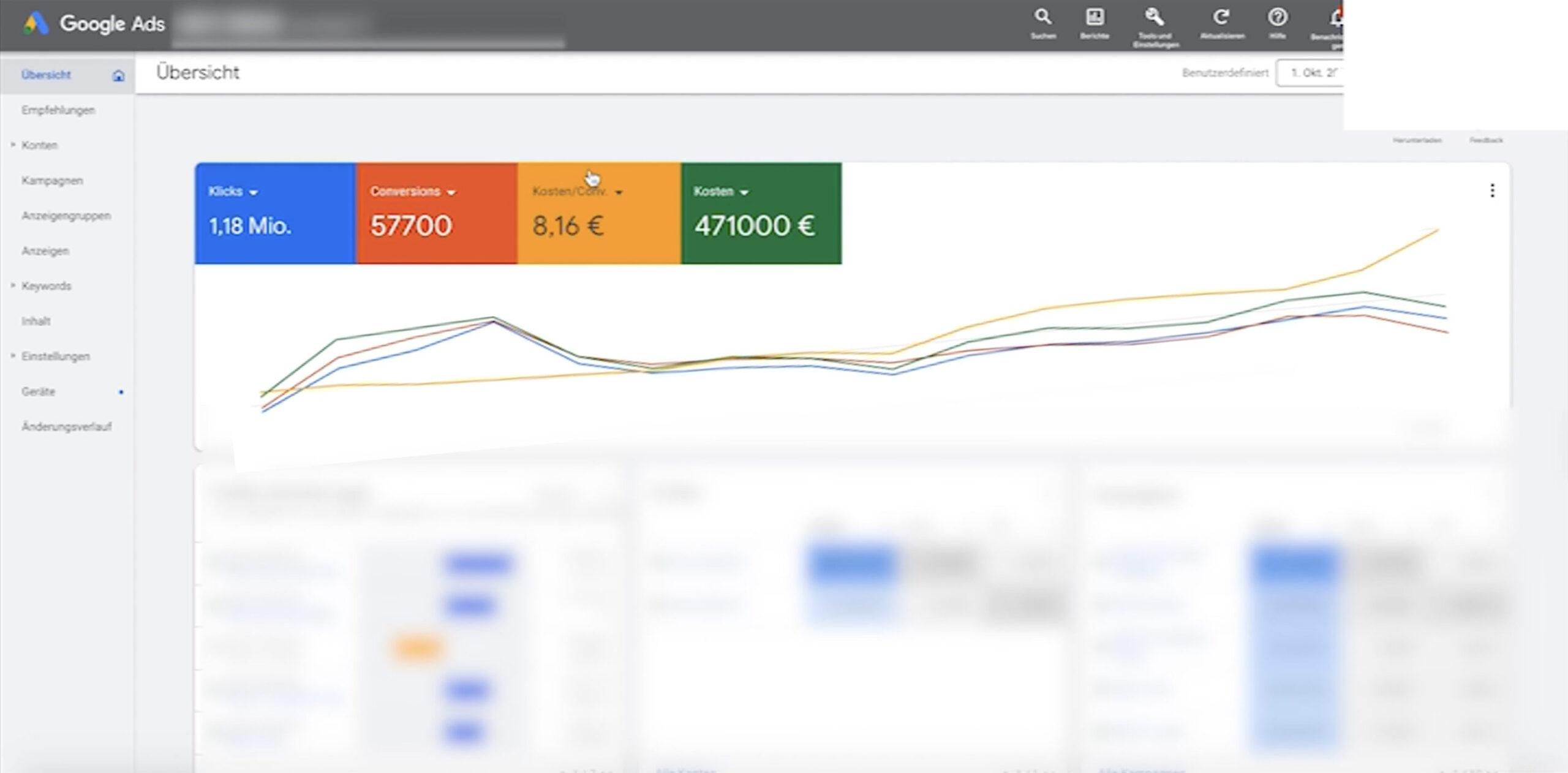Open Tools und Einstellungen wrench icon
1568x773 pixels.
tap(1155, 17)
